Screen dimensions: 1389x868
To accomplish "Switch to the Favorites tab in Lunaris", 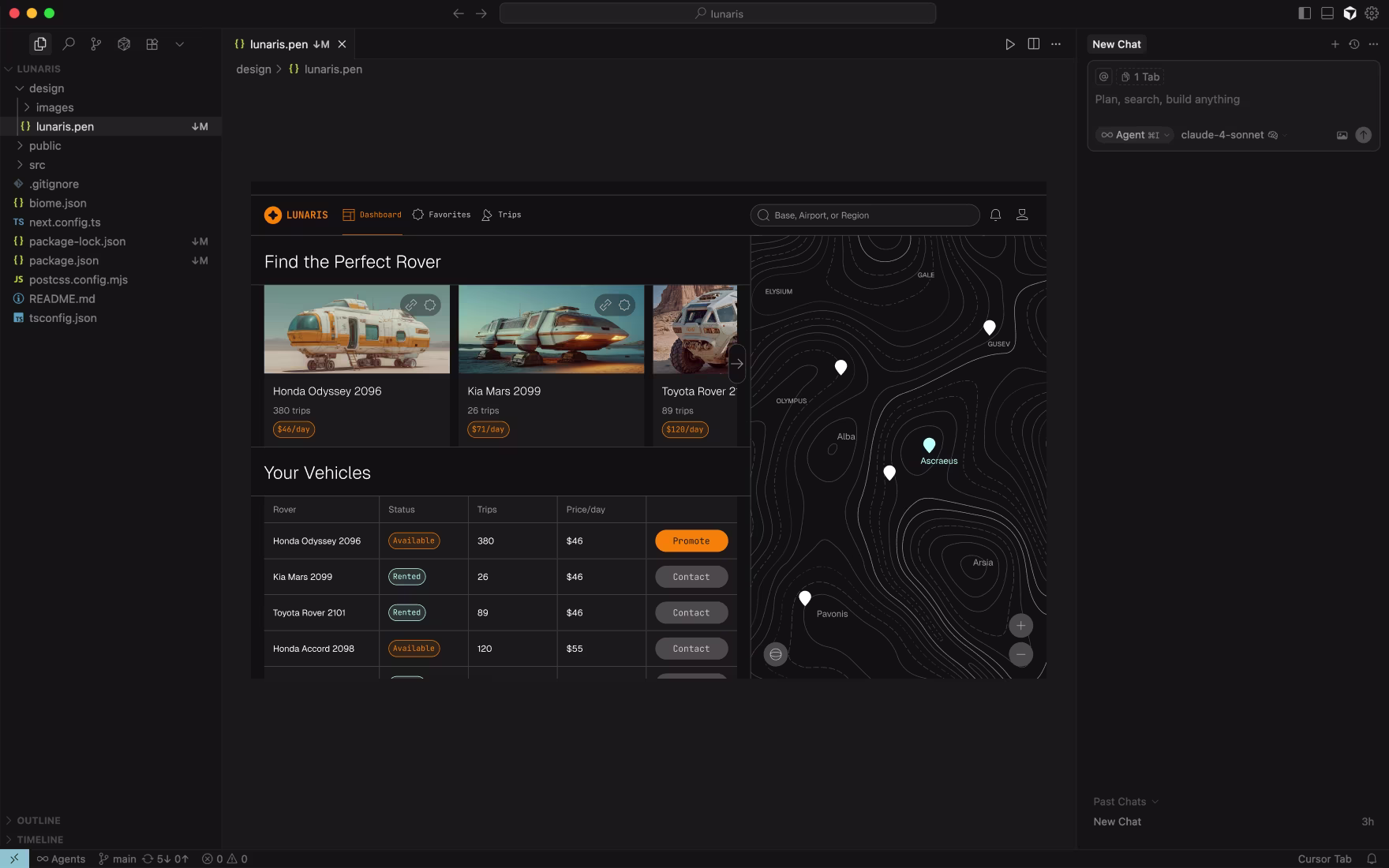I will pyautogui.click(x=441, y=215).
